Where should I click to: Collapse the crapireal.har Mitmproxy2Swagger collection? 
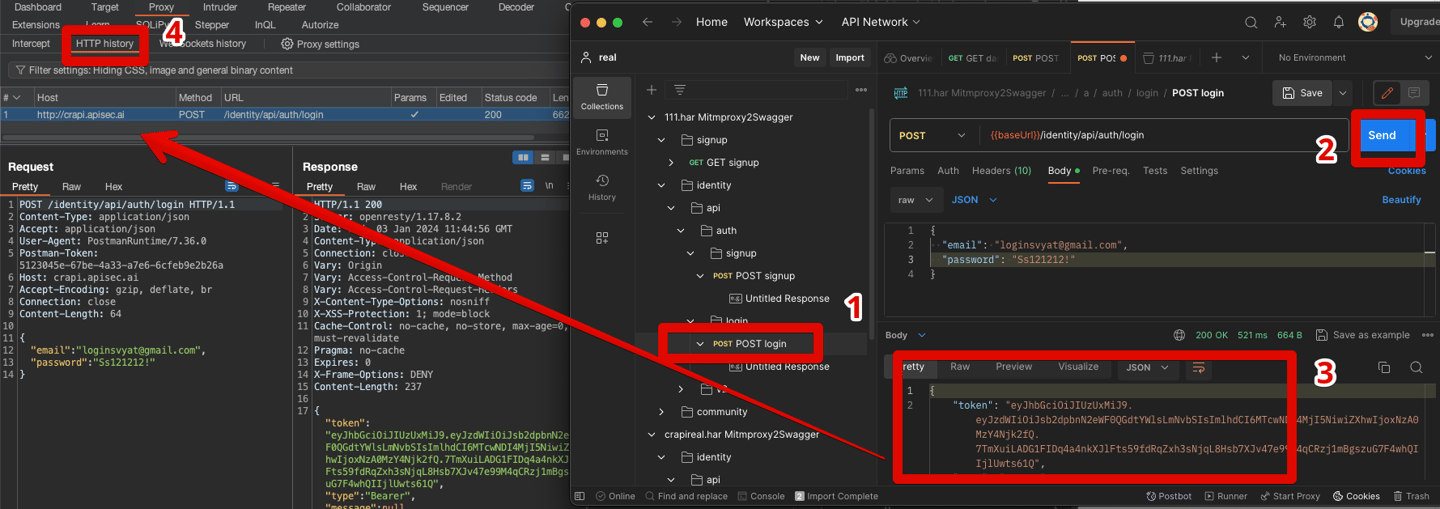(653, 435)
